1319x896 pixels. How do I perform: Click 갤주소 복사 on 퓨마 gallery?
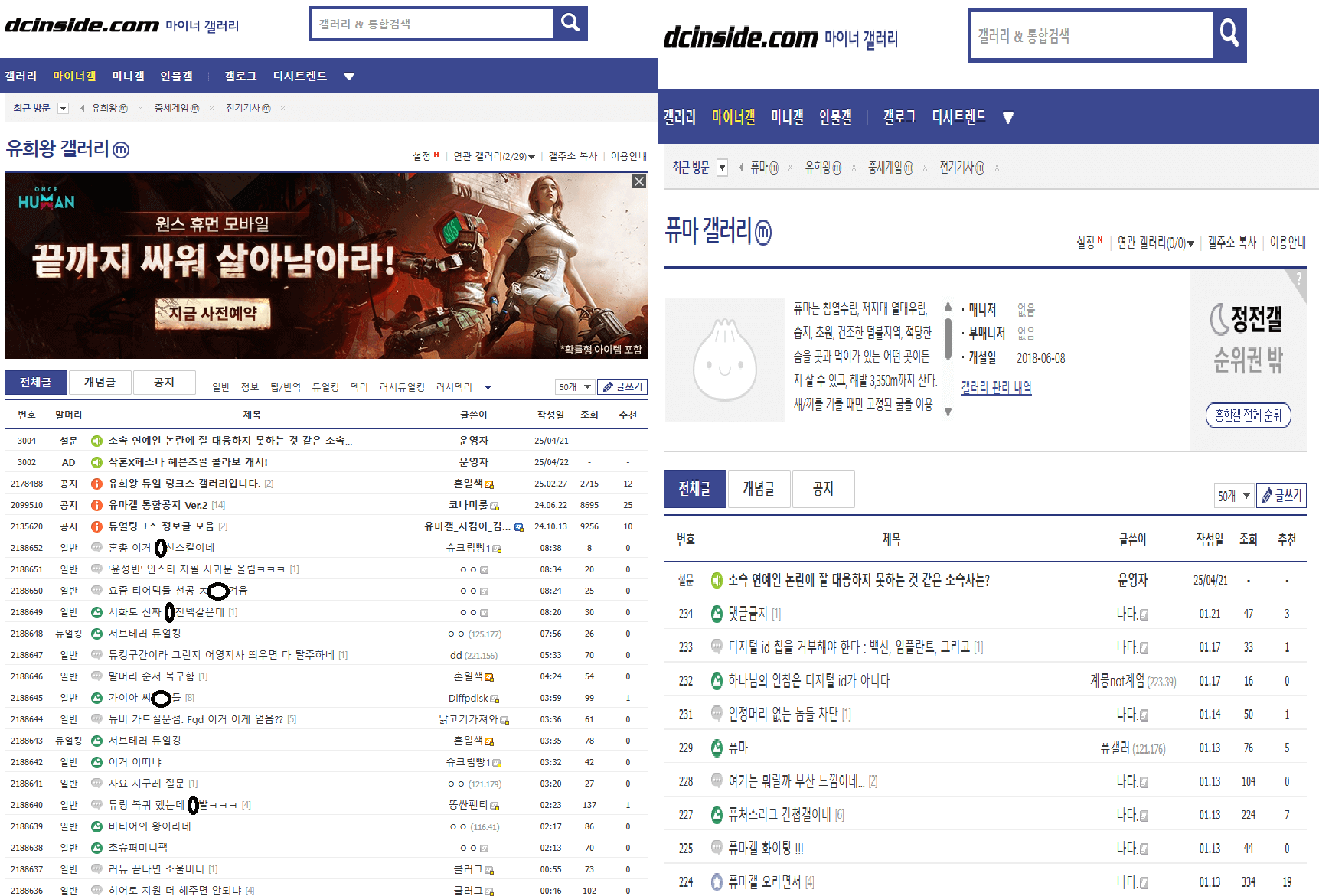(1232, 243)
